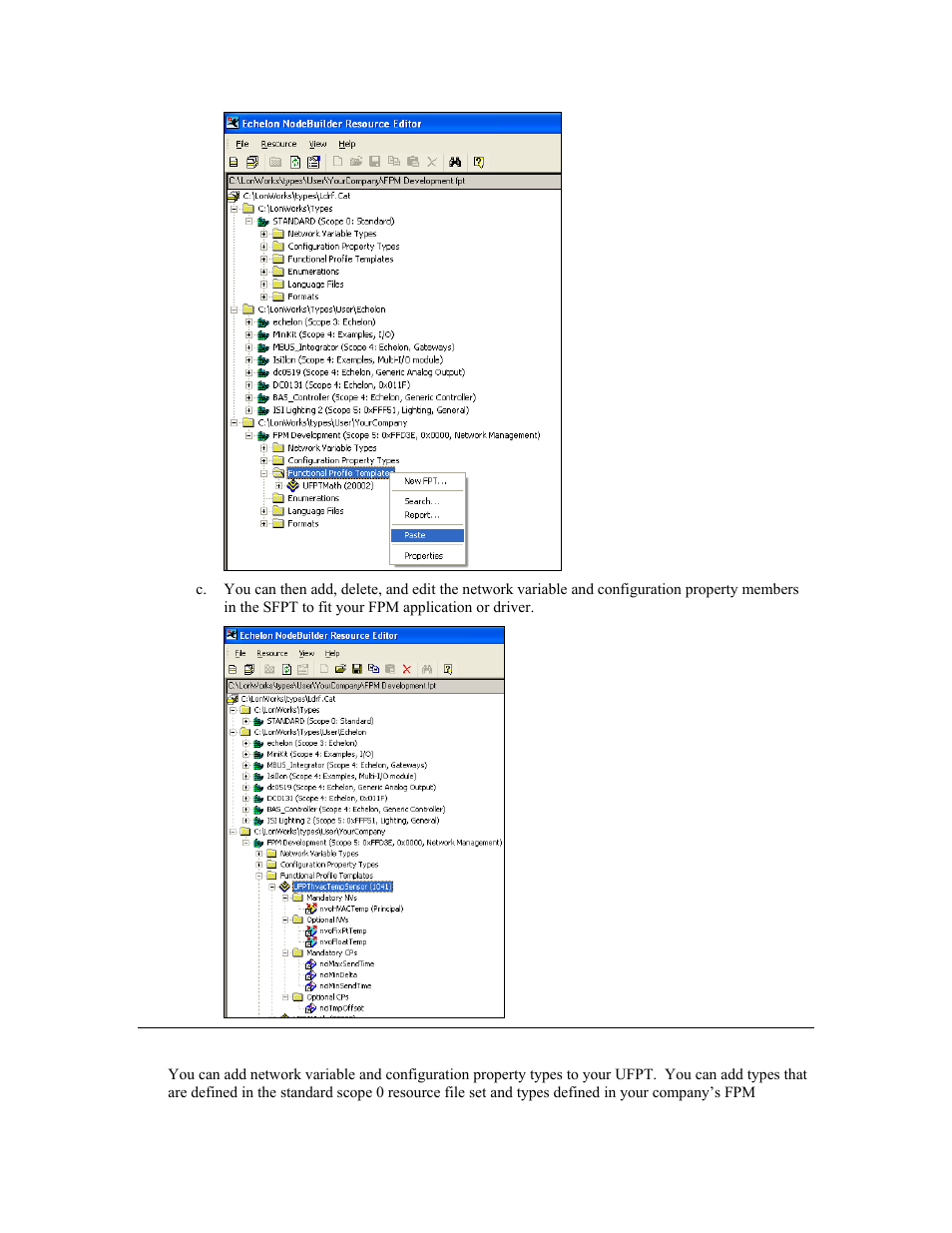
Task: Click the Help question-mark icon in the context-menu window toolbar
Action: [478, 162]
